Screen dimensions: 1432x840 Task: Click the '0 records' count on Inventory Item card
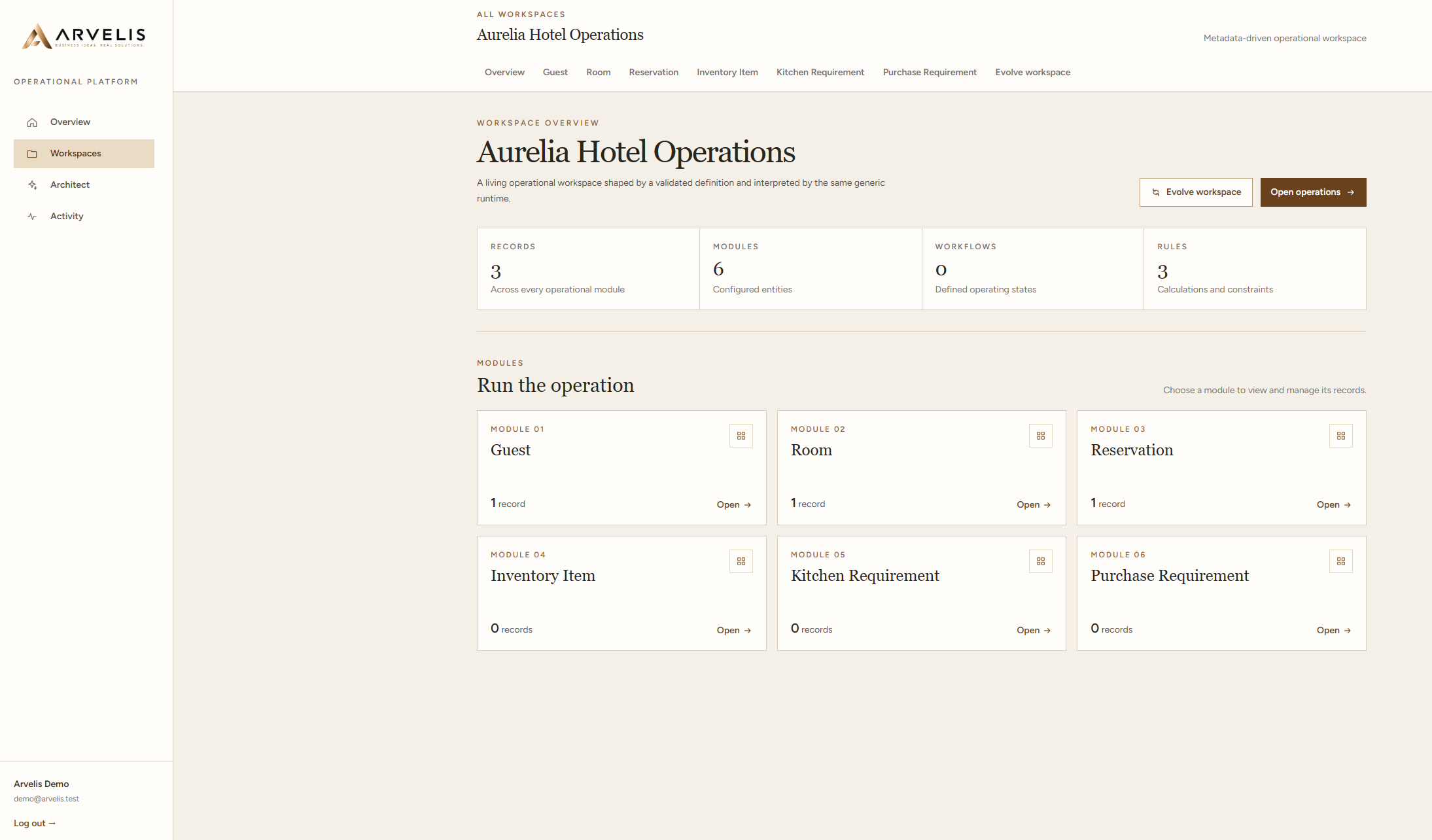click(512, 629)
